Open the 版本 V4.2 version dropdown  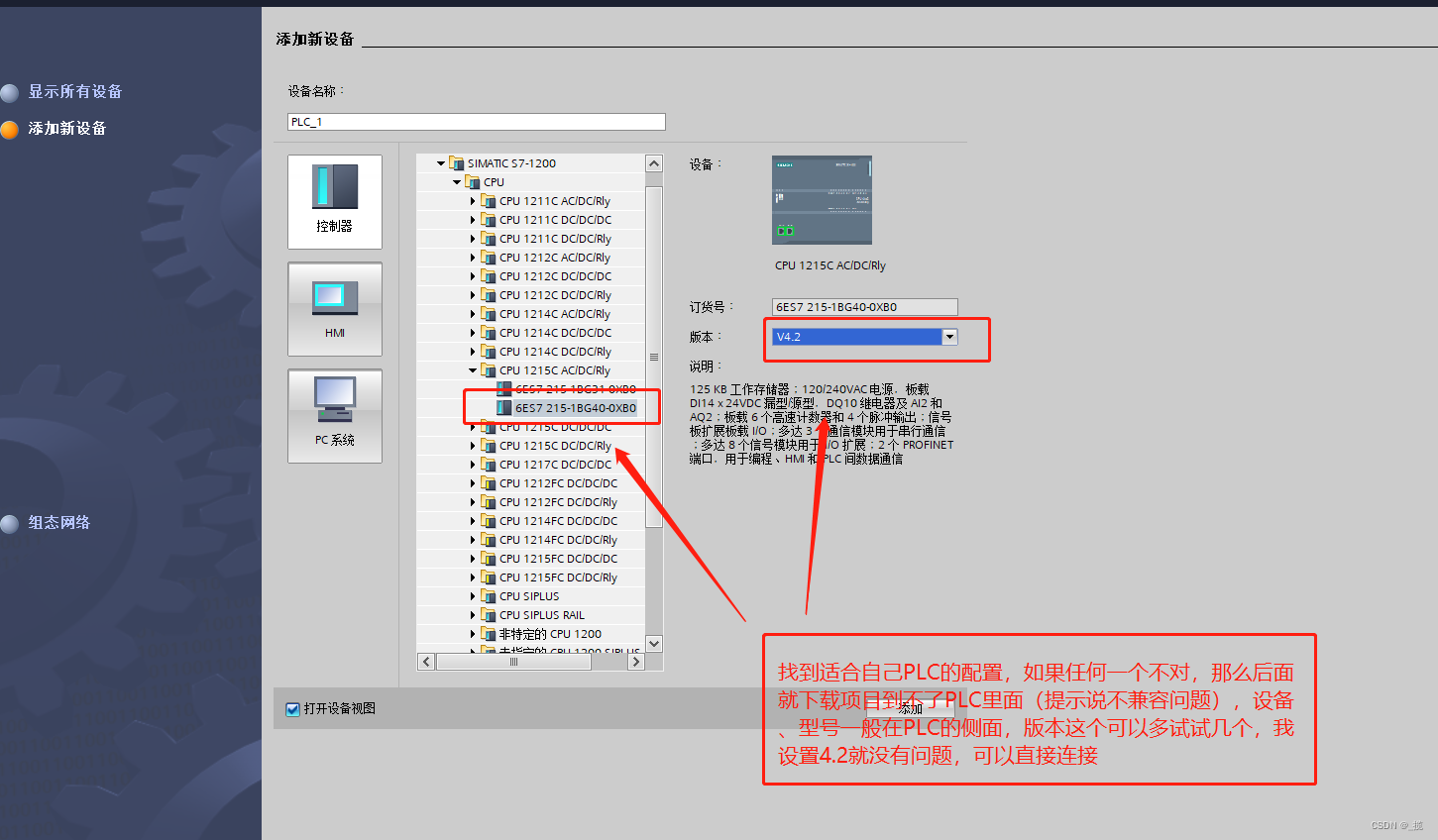pyautogui.click(x=949, y=337)
